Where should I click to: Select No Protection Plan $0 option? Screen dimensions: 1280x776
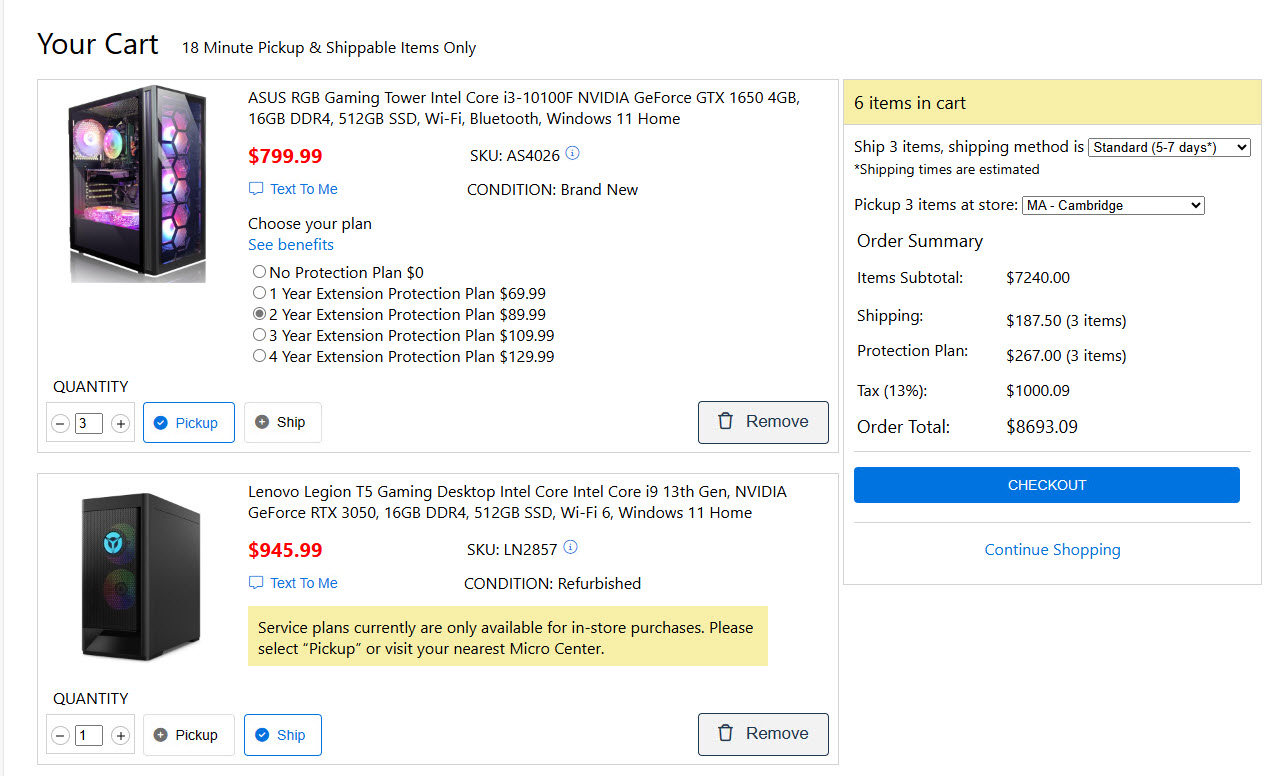(260, 272)
